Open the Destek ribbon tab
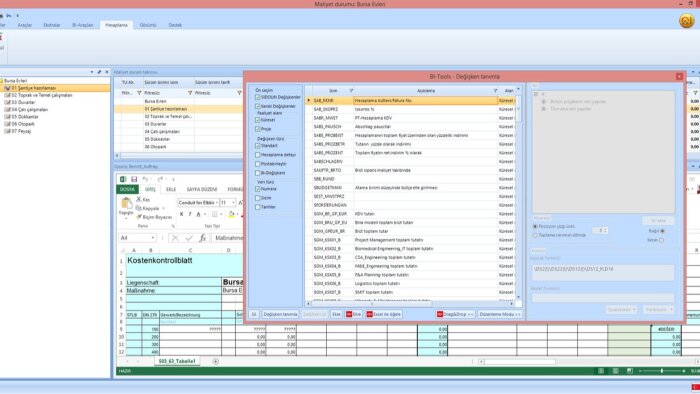This screenshot has height=394, width=700. pos(175,25)
